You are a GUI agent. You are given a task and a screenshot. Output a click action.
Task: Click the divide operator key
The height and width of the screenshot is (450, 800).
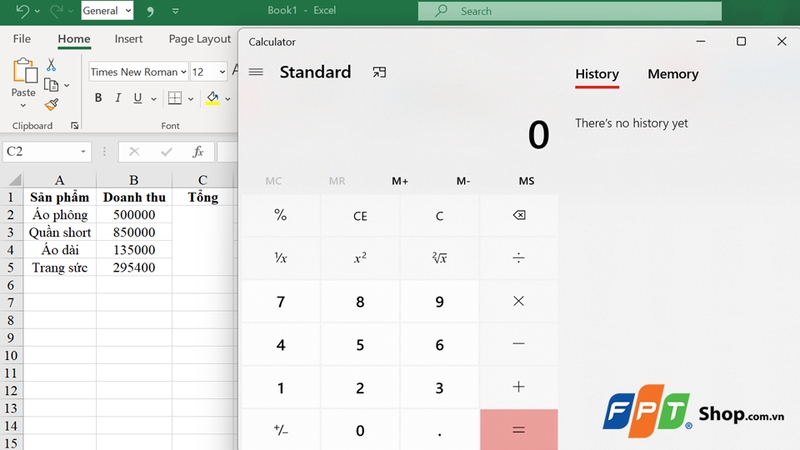[x=519, y=258]
